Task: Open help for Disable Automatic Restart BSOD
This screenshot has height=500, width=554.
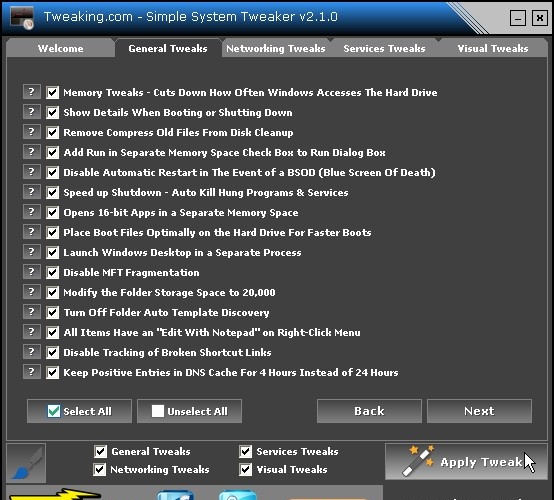Action: tap(31, 172)
